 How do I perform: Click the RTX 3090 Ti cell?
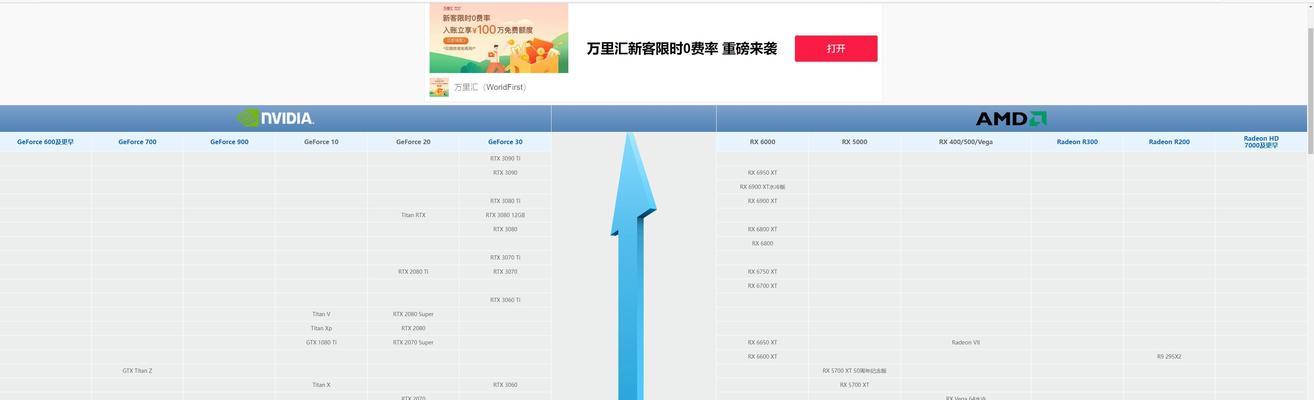point(505,158)
